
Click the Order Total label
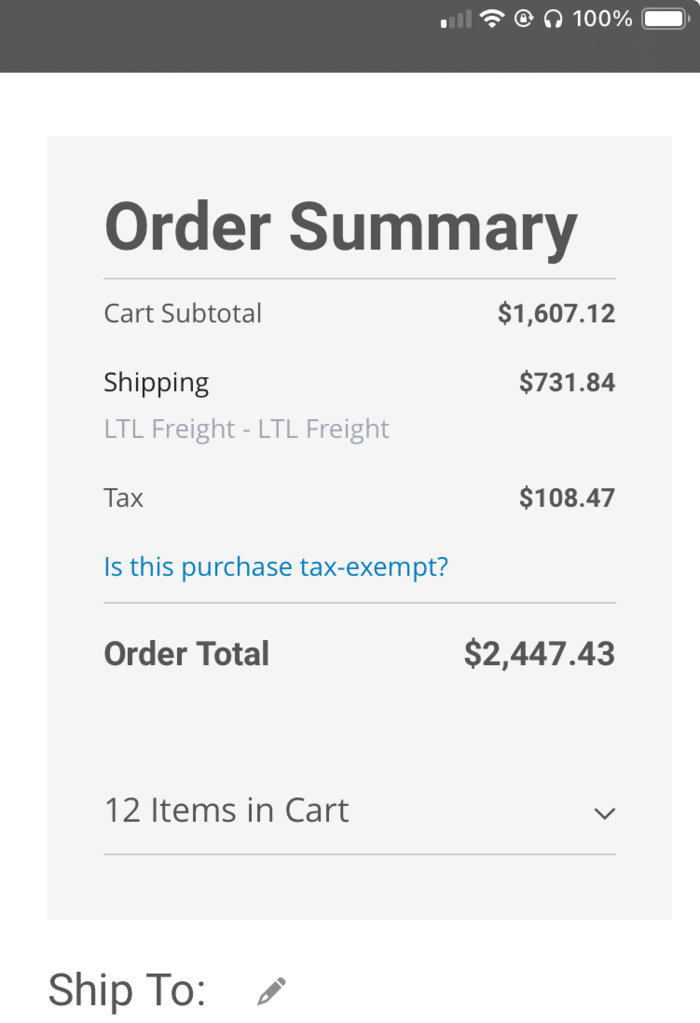(187, 654)
